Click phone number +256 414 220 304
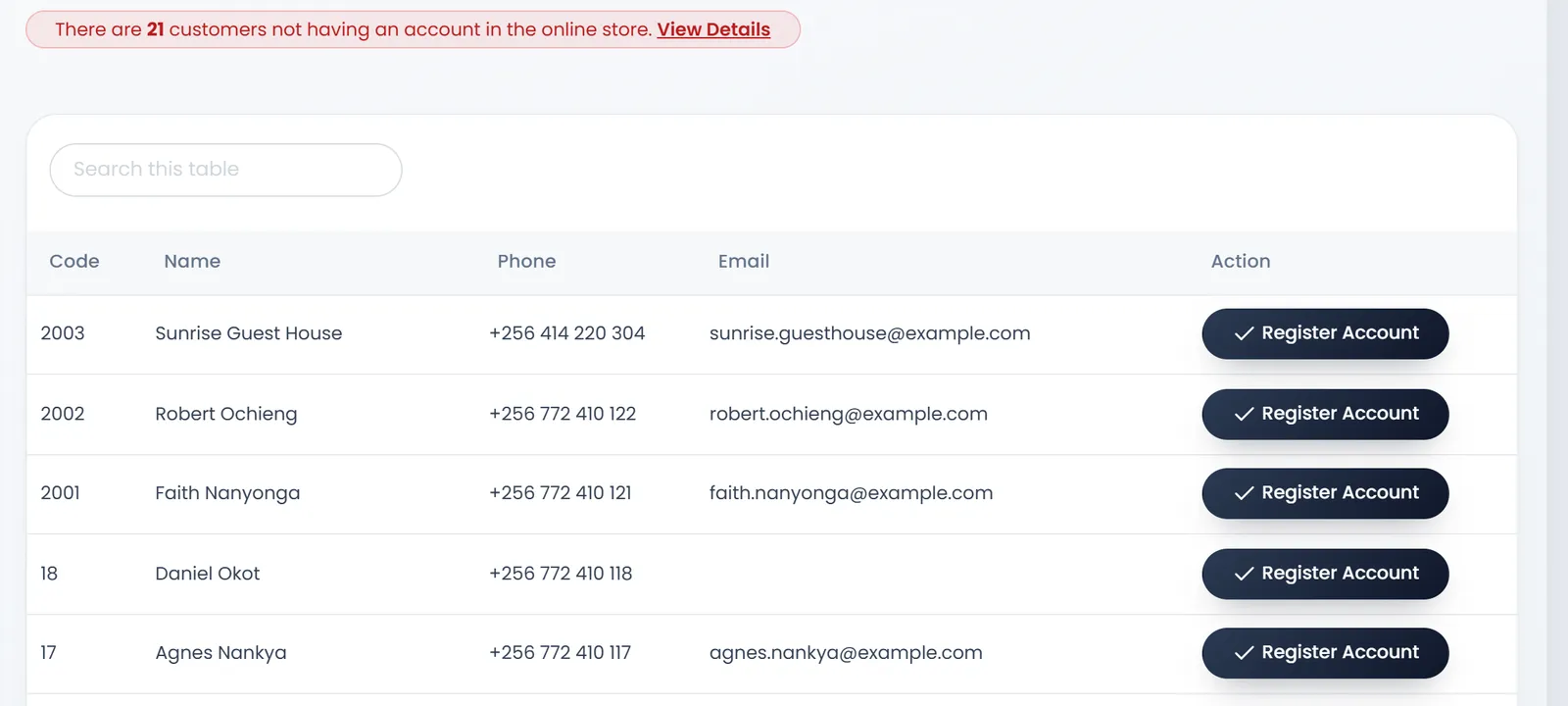The image size is (1568, 706). [567, 333]
